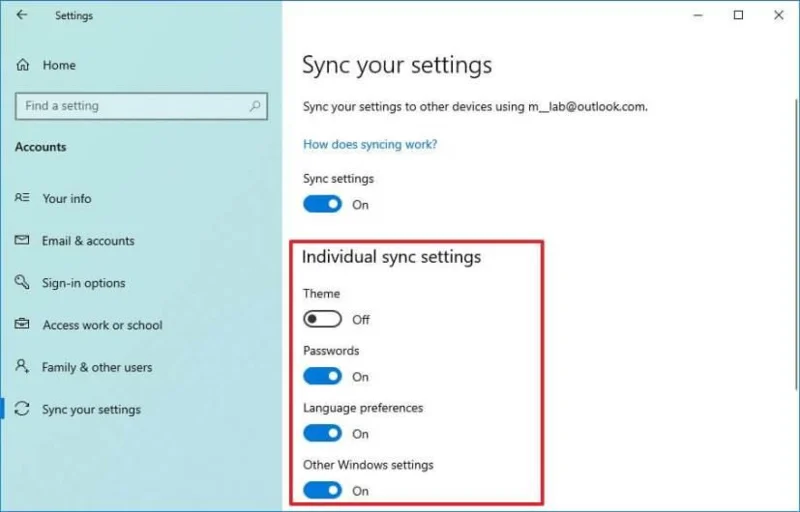Open How does syncing work link
Image resolution: width=800 pixels, height=512 pixels.
(x=370, y=144)
